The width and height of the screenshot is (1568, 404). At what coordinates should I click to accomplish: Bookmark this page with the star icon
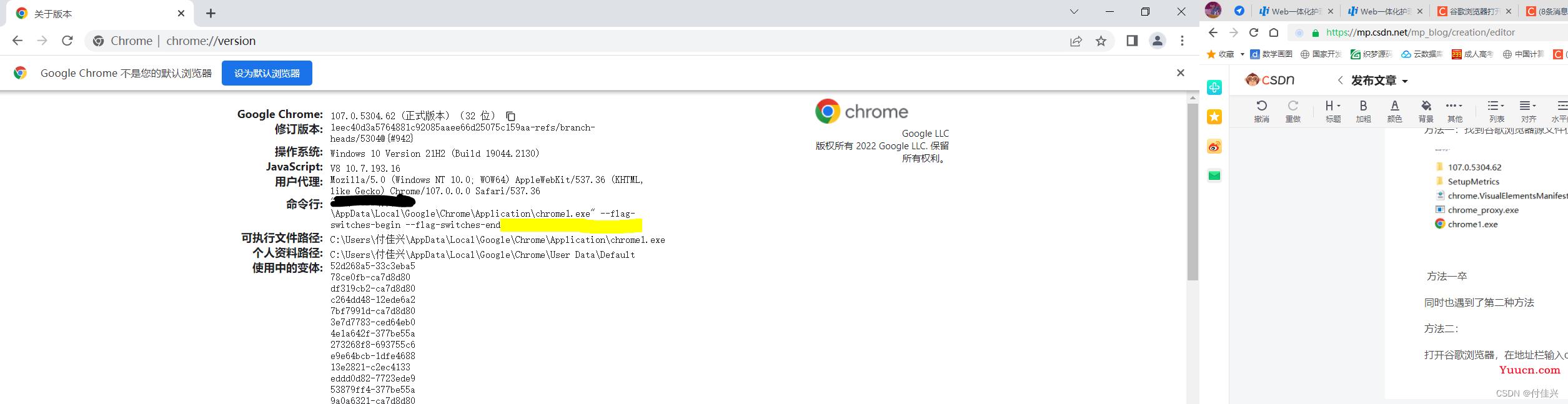[x=1101, y=41]
